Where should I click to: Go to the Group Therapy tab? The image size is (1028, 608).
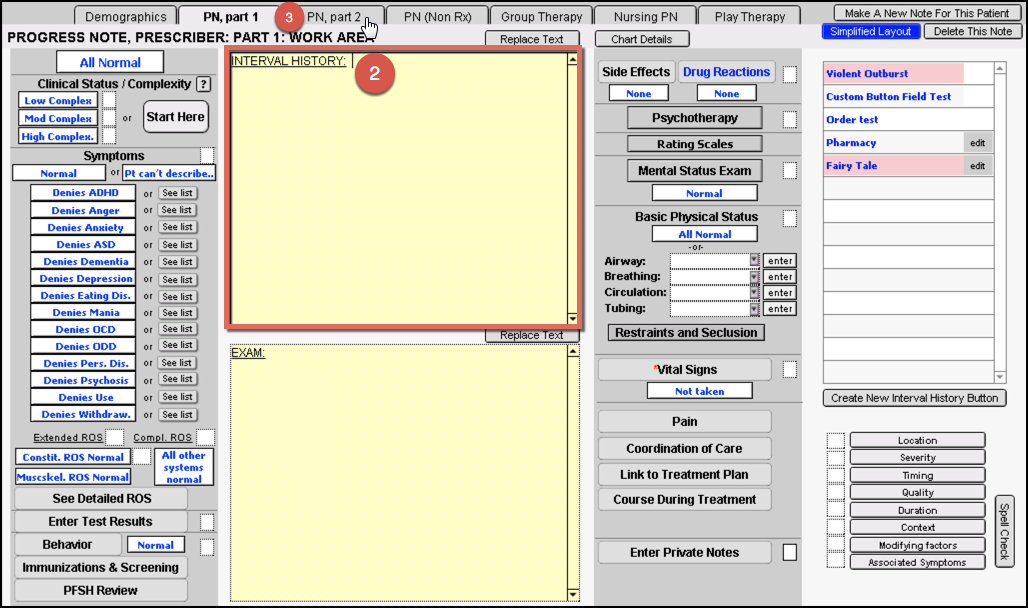tap(541, 17)
